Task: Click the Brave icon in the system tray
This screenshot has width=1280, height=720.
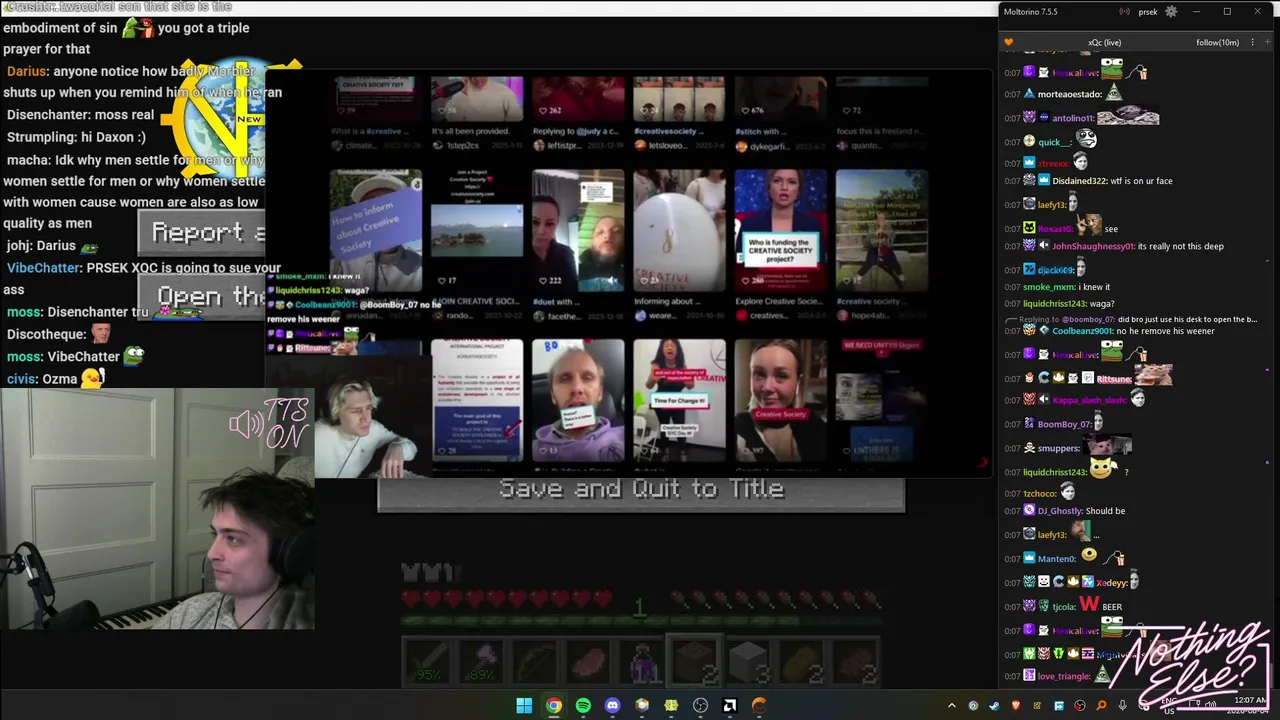Action: tap(1016, 706)
